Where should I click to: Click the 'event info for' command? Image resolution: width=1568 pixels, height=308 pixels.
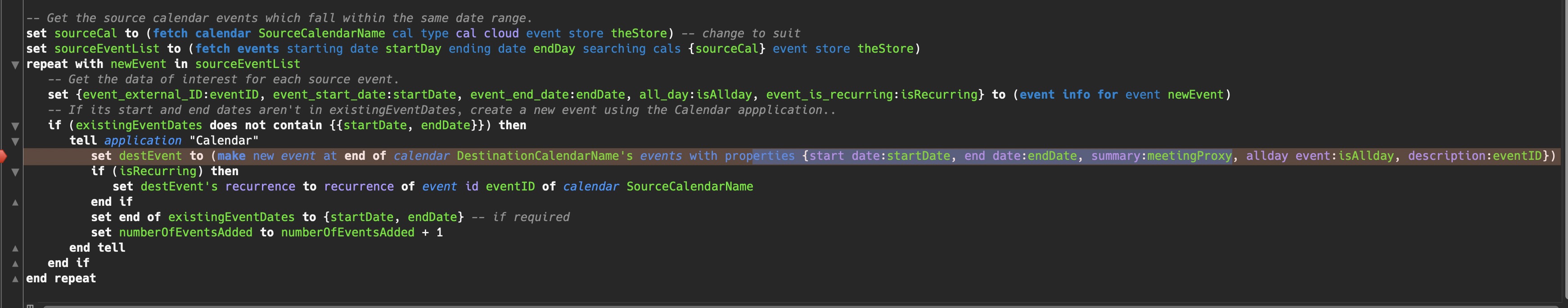1068,95
